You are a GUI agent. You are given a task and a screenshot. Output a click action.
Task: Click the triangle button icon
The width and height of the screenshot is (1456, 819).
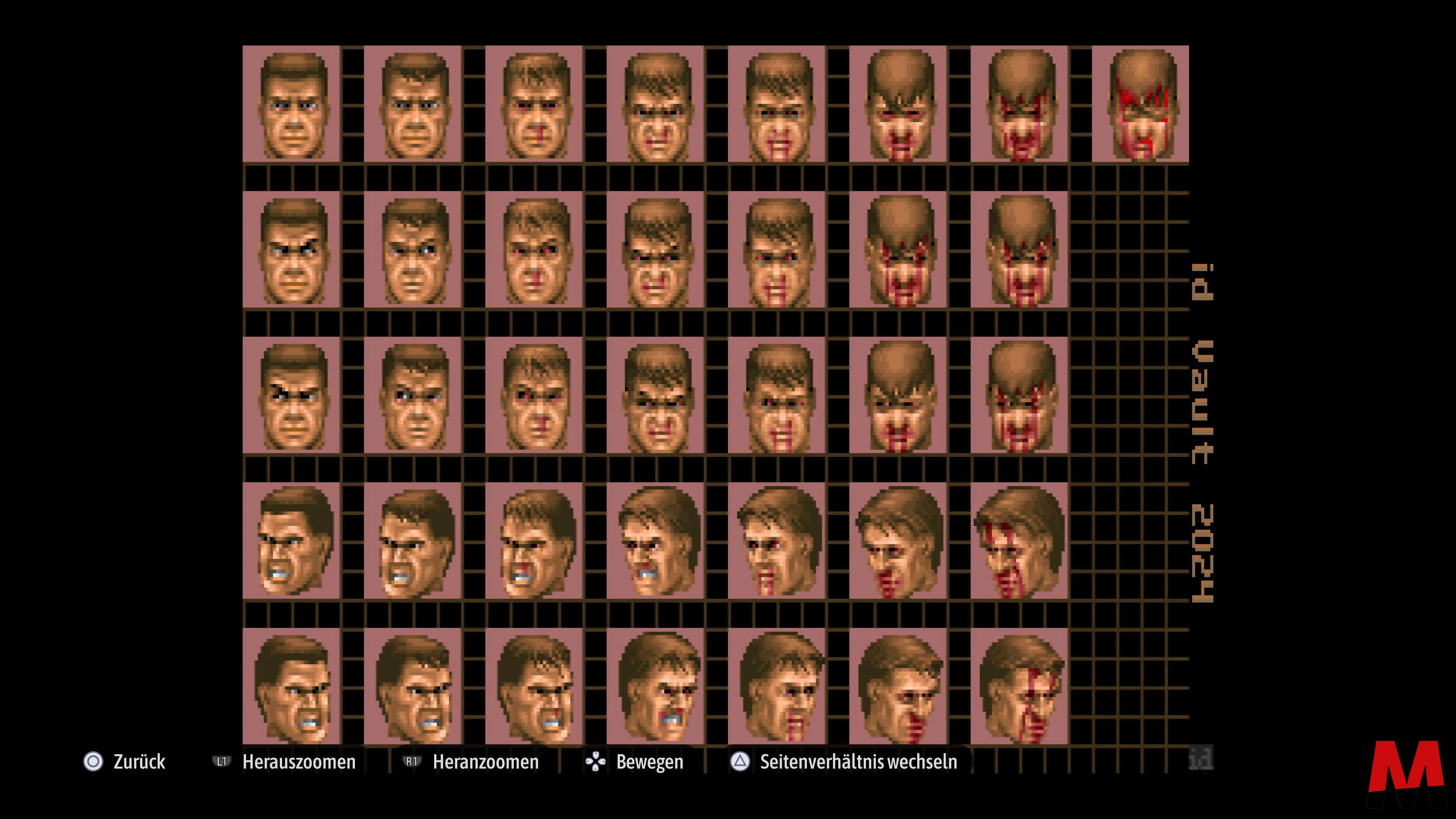(740, 761)
